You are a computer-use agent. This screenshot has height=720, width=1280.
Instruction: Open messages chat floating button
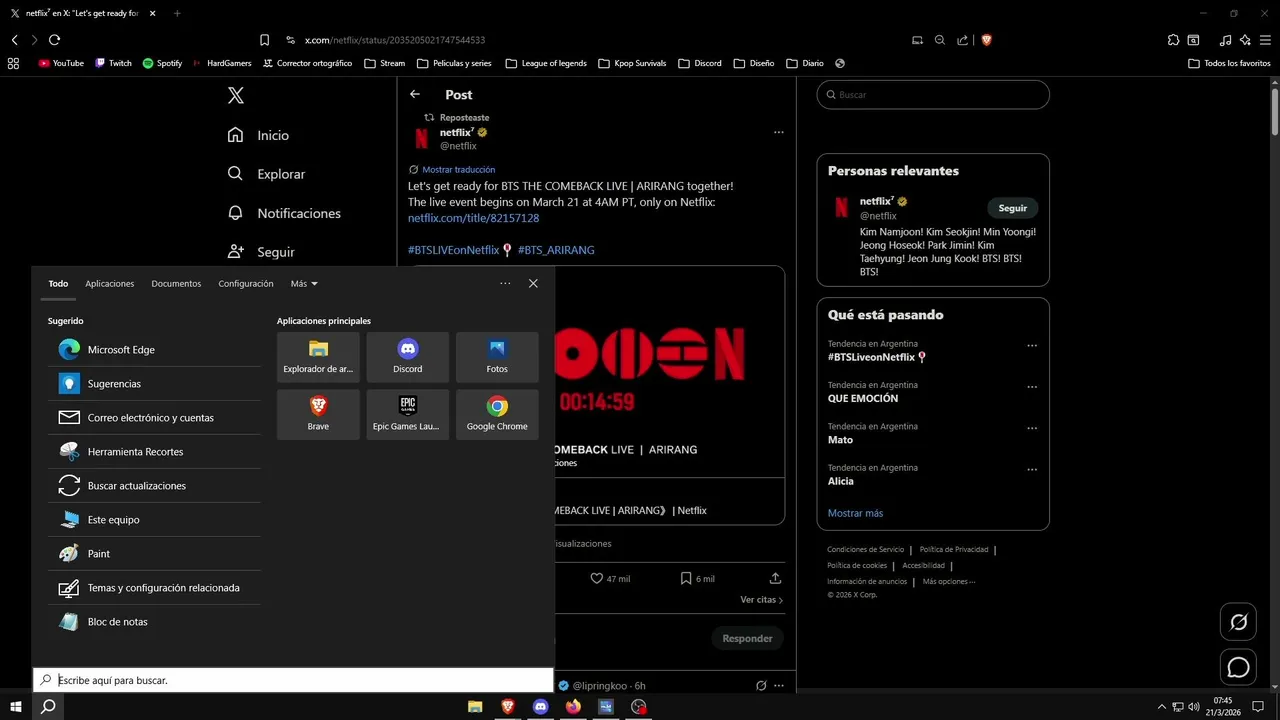1238,667
